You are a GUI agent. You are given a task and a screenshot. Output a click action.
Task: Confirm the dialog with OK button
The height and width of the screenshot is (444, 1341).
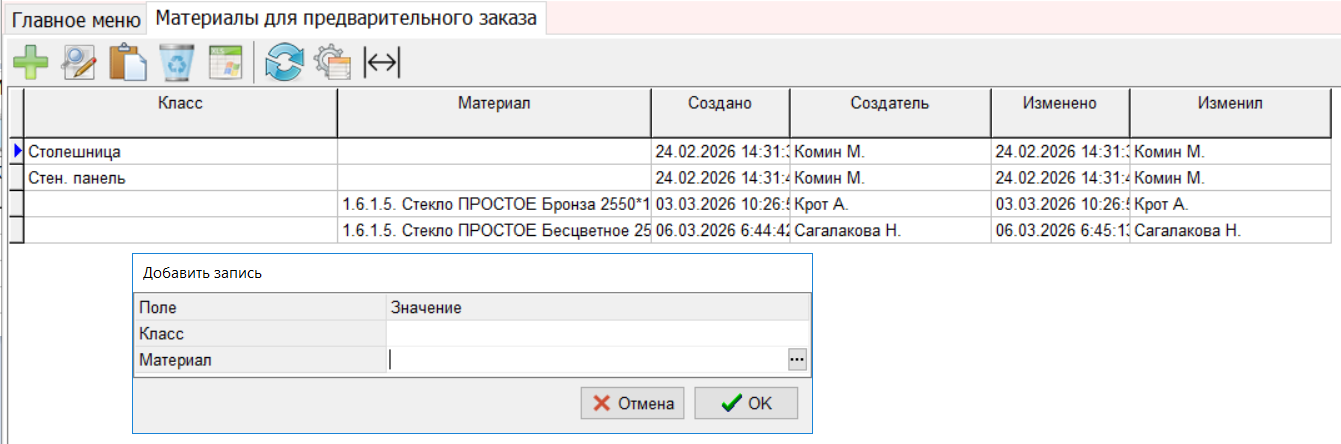pyautogui.click(x=746, y=403)
